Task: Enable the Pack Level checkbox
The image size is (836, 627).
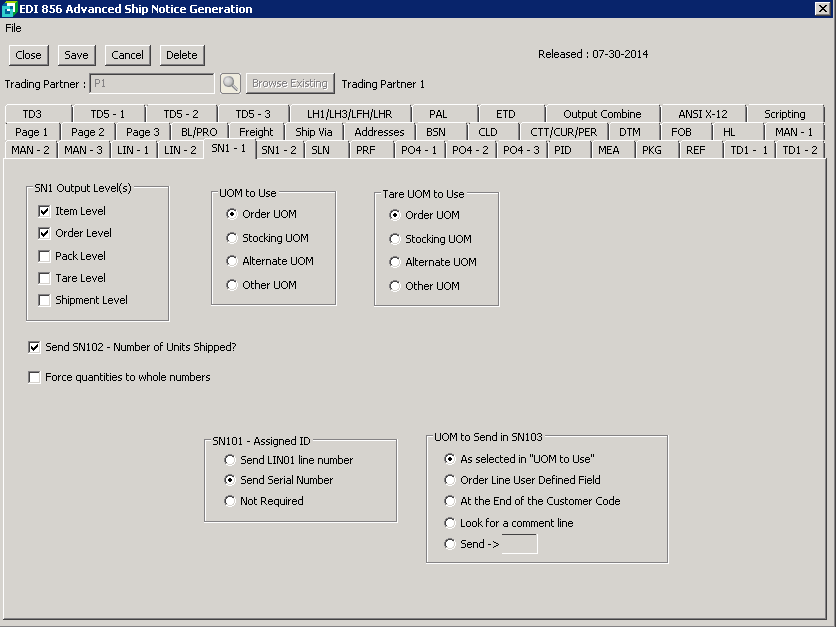Action: (44, 256)
